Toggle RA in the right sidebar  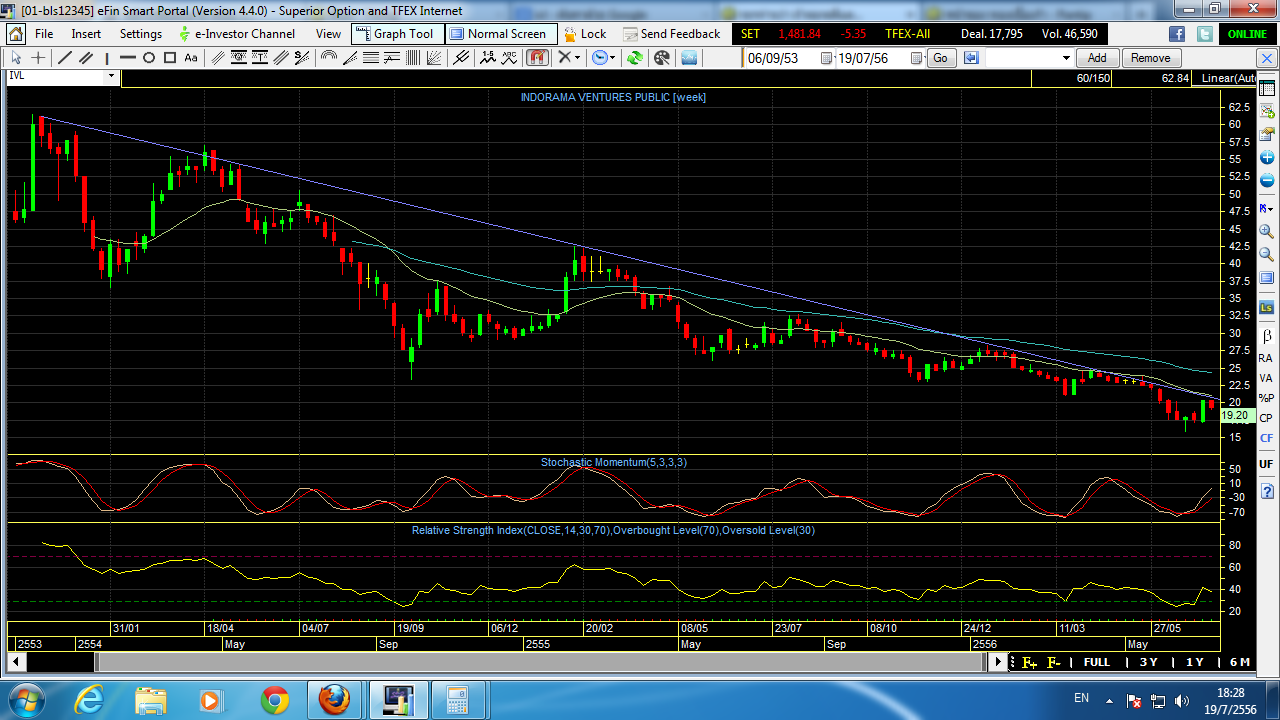tap(1266, 358)
